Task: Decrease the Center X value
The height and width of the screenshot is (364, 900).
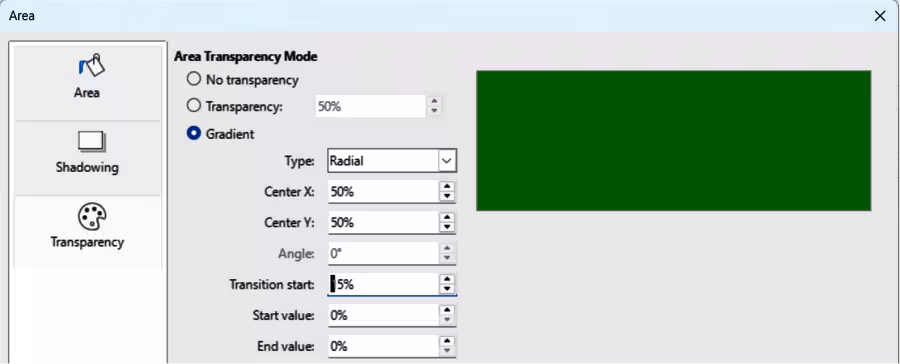Action: coord(447,197)
